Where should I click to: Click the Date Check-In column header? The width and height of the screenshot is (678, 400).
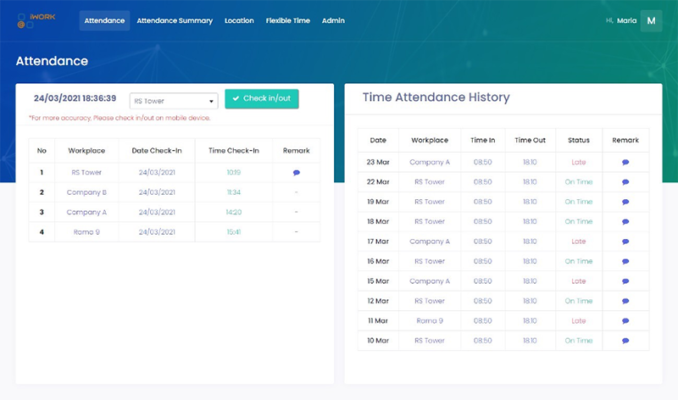coord(157,150)
